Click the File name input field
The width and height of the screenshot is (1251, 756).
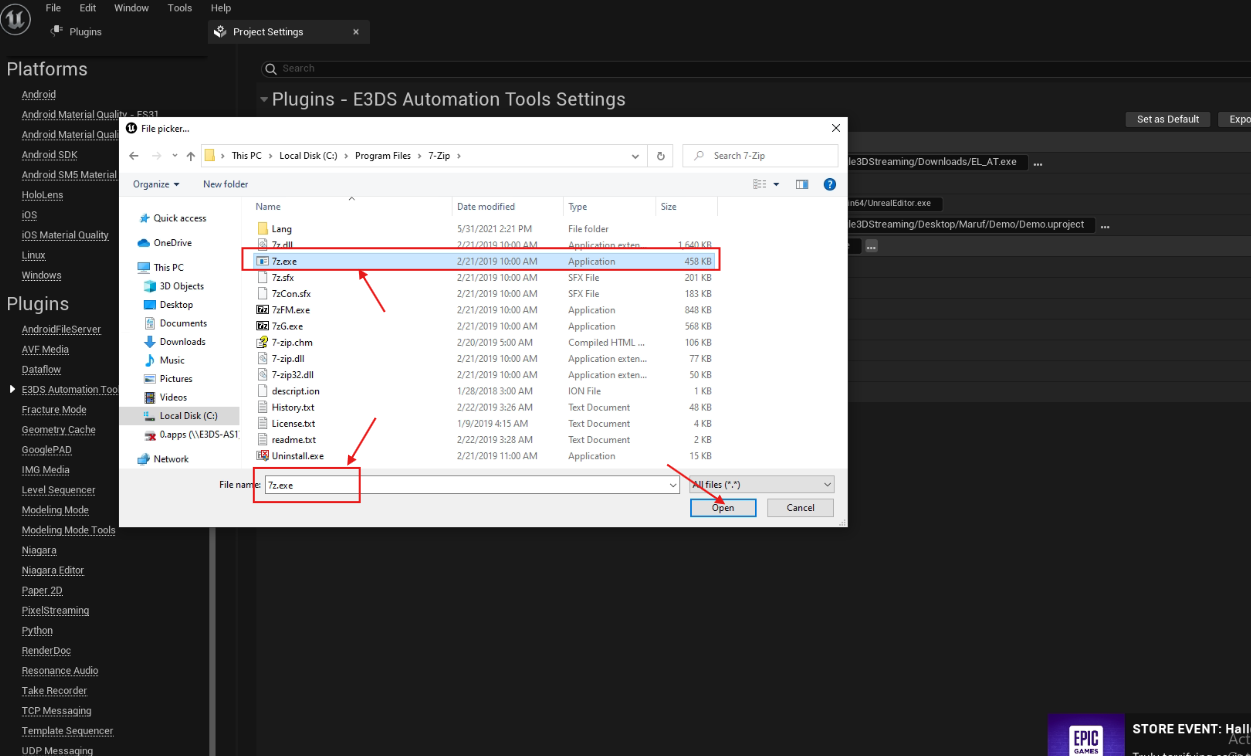coord(470,484)
